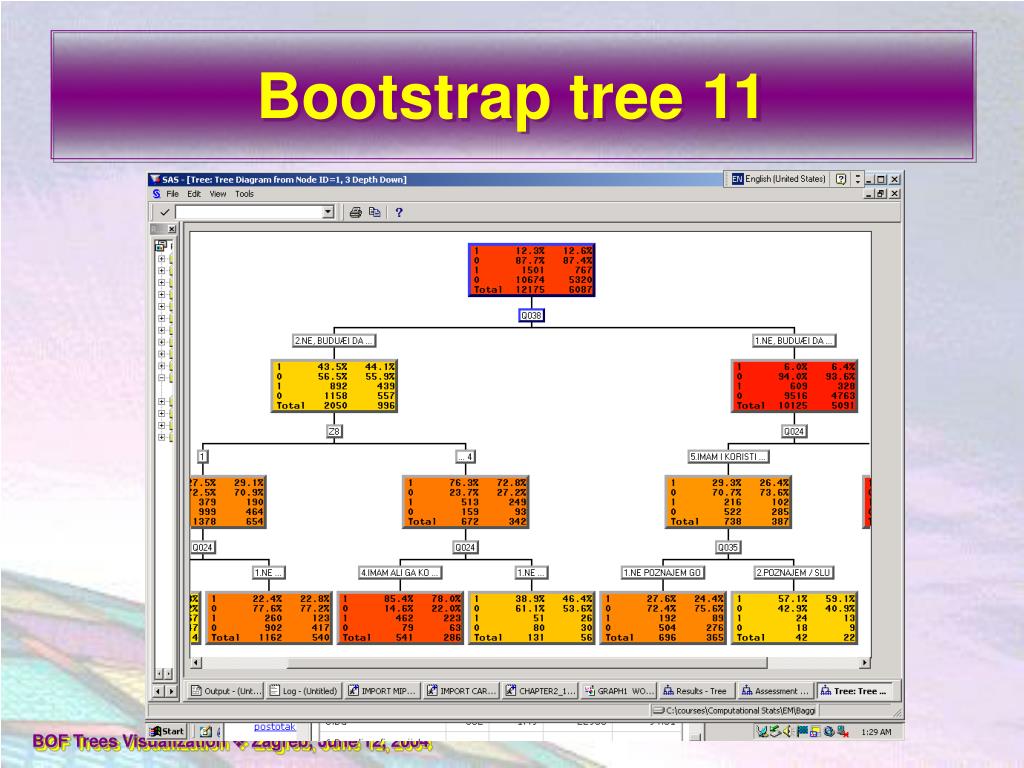Click the '4.IMAM ALI GA KO ...' branch label
The width and height of the screenshot is (1024, 768).
(400, 573)
